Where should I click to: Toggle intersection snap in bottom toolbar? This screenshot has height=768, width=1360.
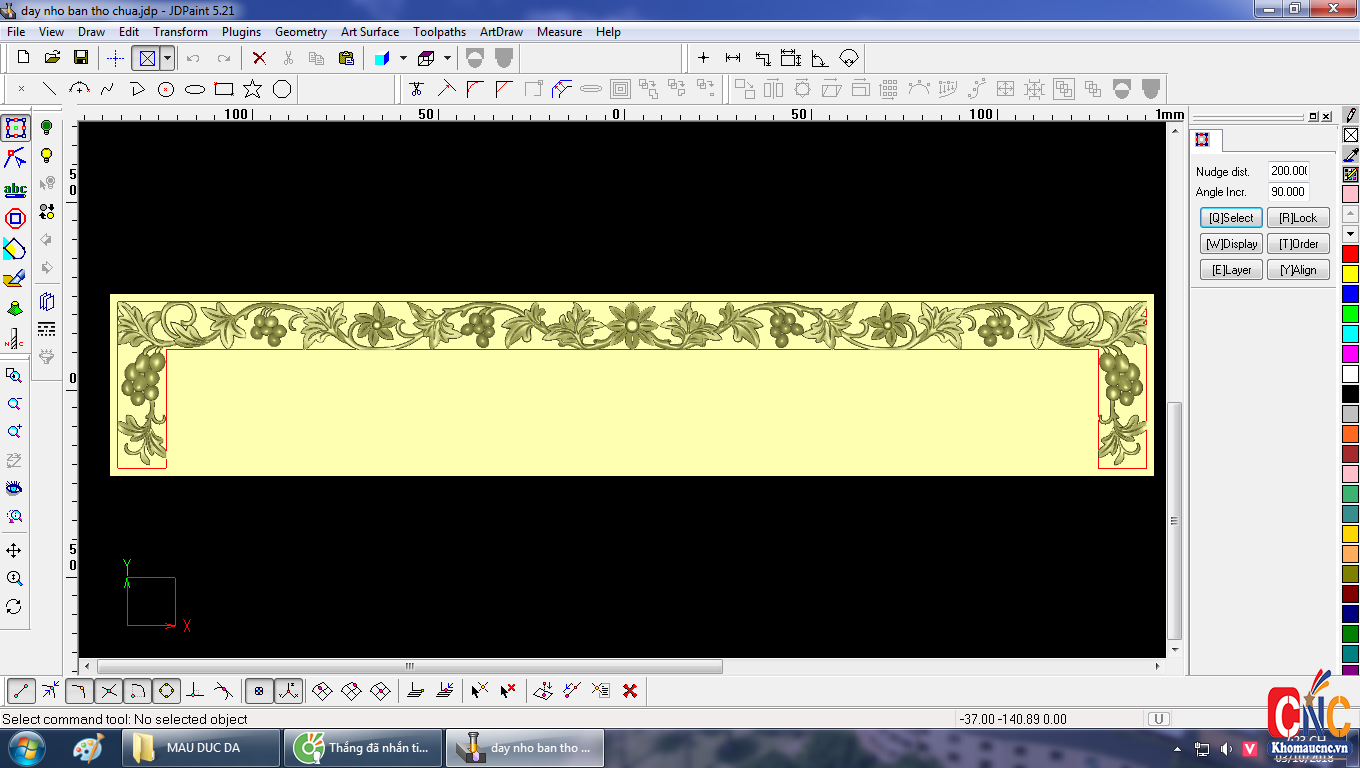pyautogui.click(x=109, y=690)
